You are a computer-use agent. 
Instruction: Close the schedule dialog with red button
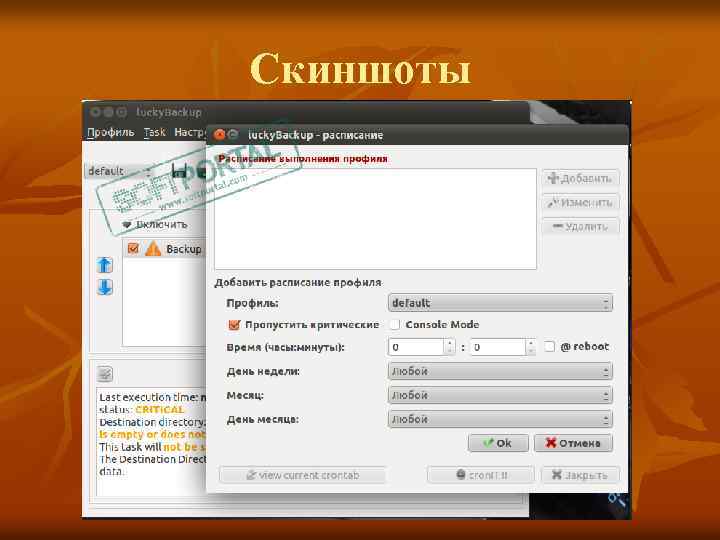point(220,135)
